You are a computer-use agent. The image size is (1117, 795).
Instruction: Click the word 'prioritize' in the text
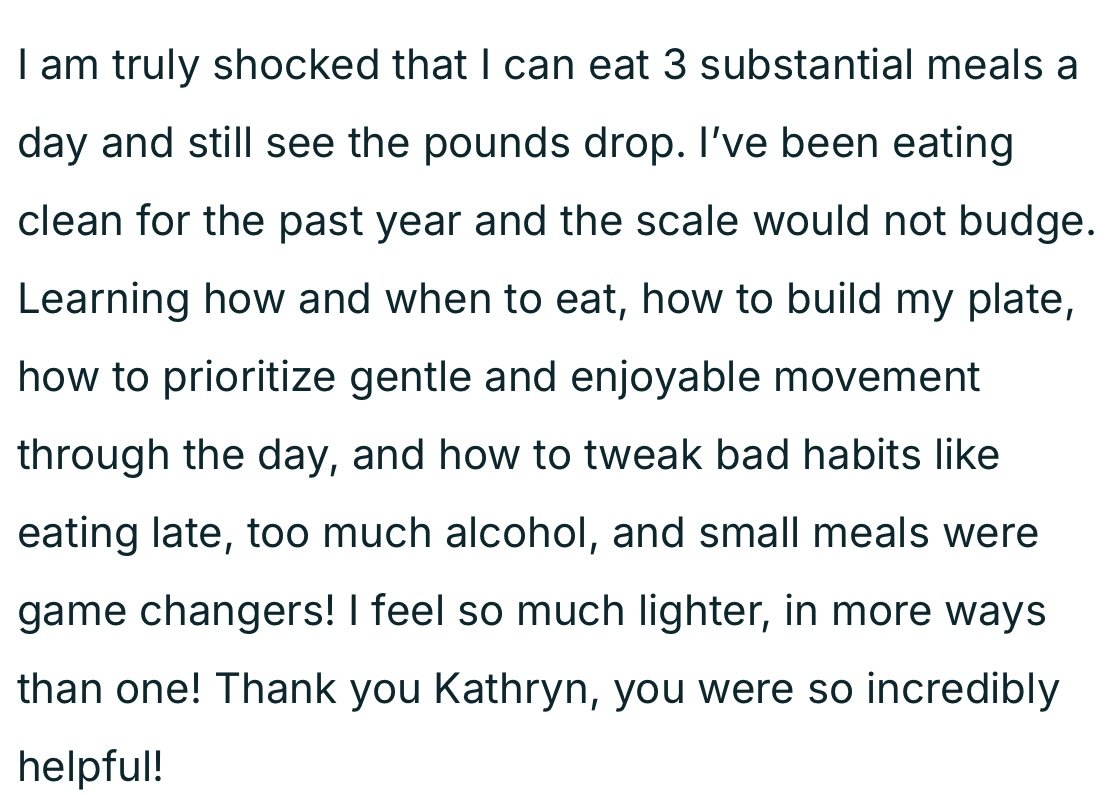pos(249,378)
